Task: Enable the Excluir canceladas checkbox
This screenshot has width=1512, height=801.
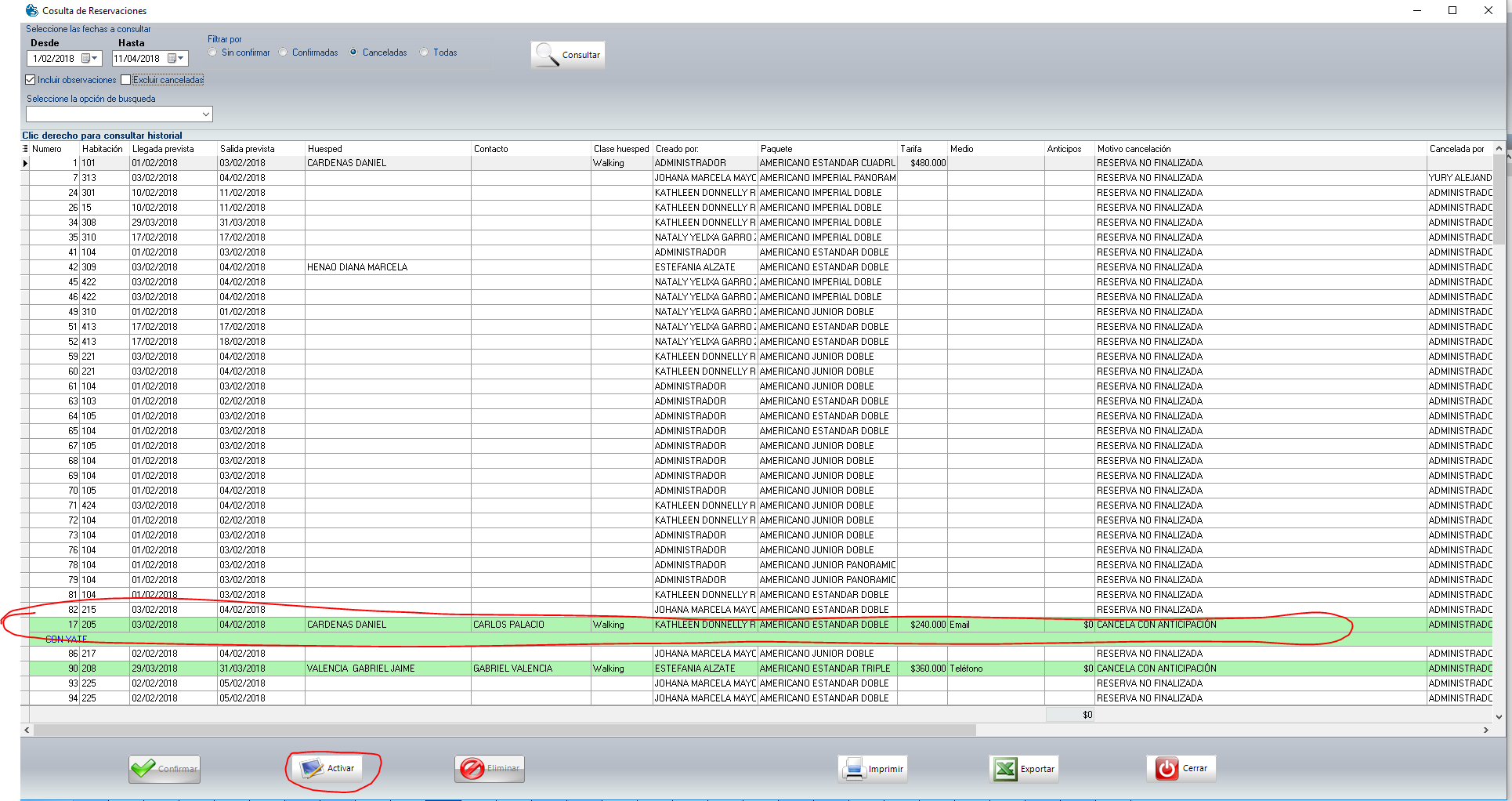Action: [125, 80]
